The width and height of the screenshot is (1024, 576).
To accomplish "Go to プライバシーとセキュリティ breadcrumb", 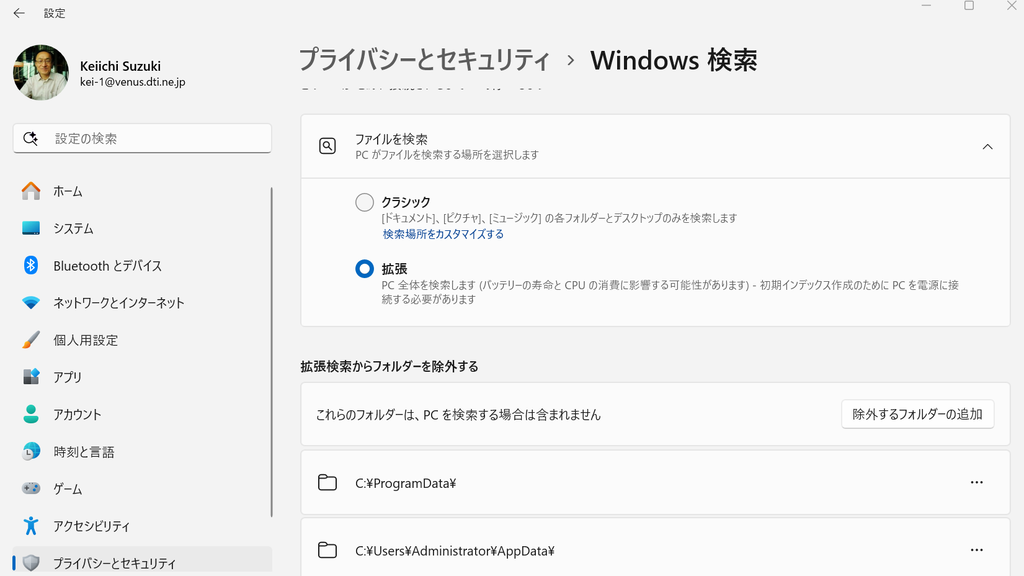I will tap(424, 60).
